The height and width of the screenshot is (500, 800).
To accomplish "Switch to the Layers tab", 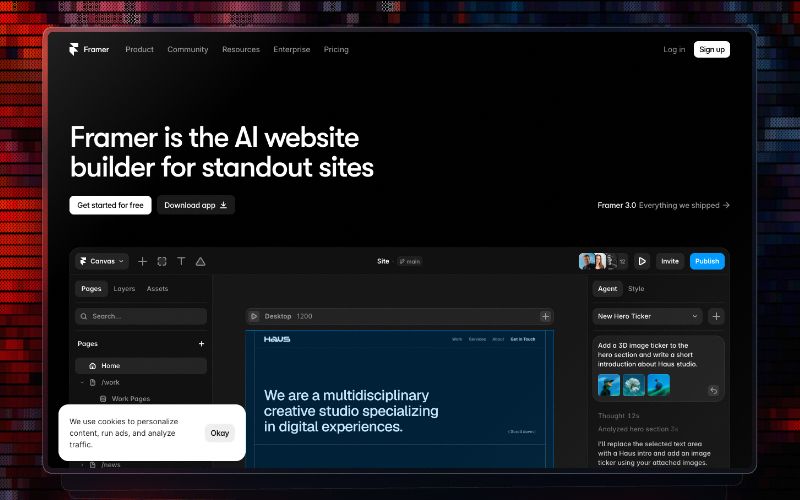I will [124, 289].
